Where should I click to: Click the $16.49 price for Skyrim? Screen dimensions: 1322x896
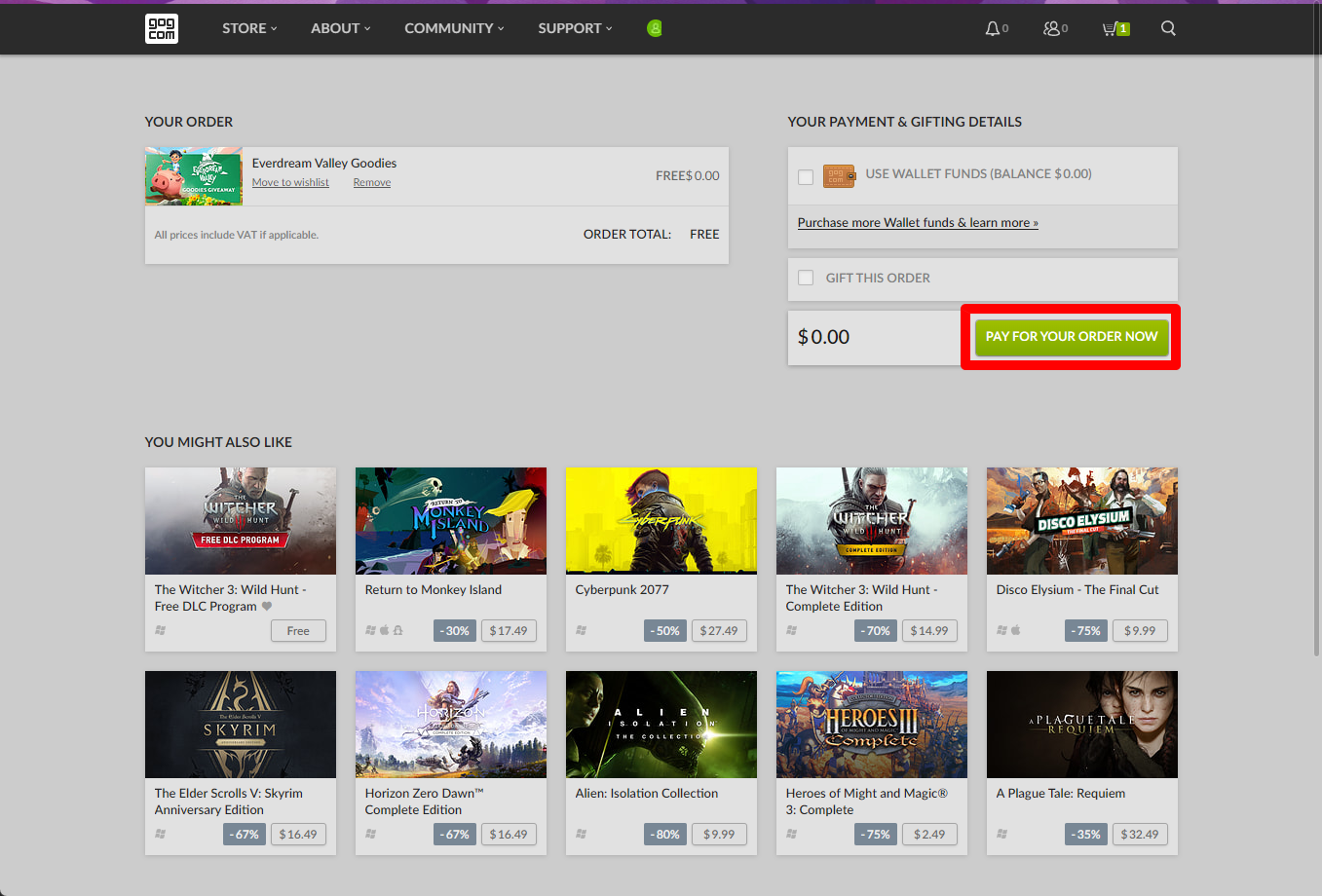tap(298, 834)
